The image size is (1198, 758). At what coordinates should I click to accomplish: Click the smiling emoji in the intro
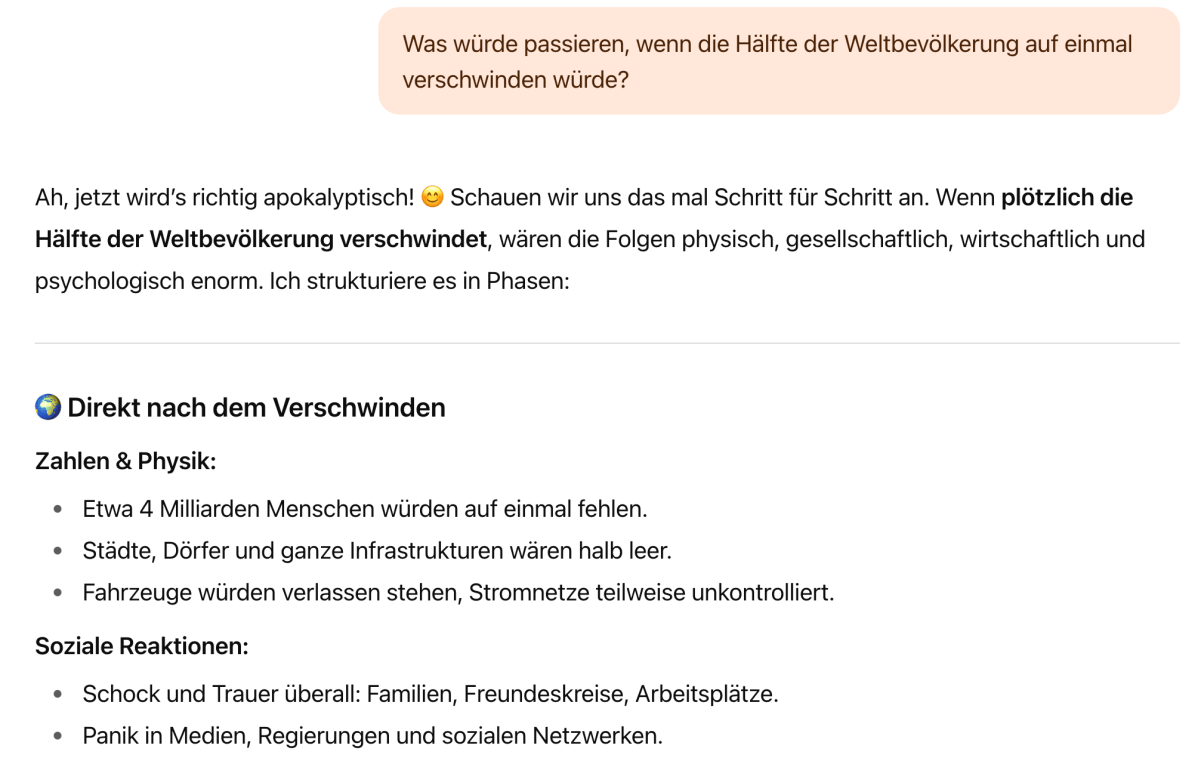[x=432, y=198]
